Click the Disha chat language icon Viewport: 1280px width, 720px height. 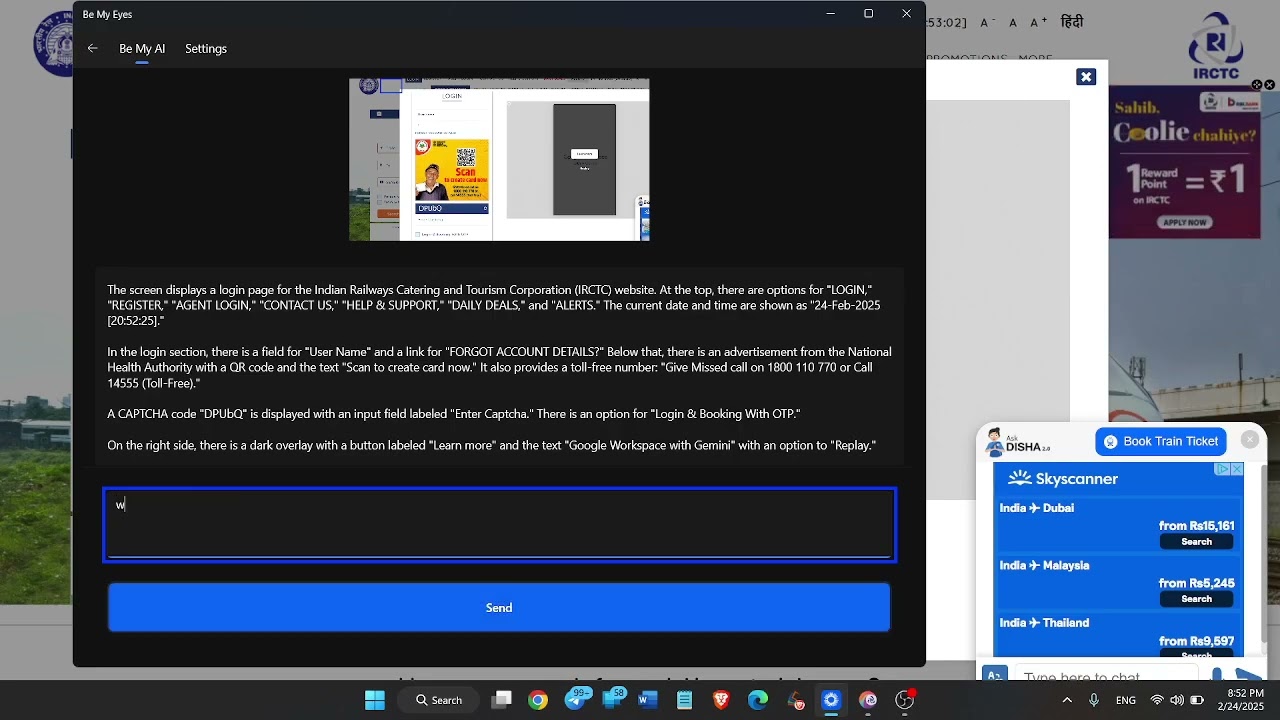click(994, 675)
